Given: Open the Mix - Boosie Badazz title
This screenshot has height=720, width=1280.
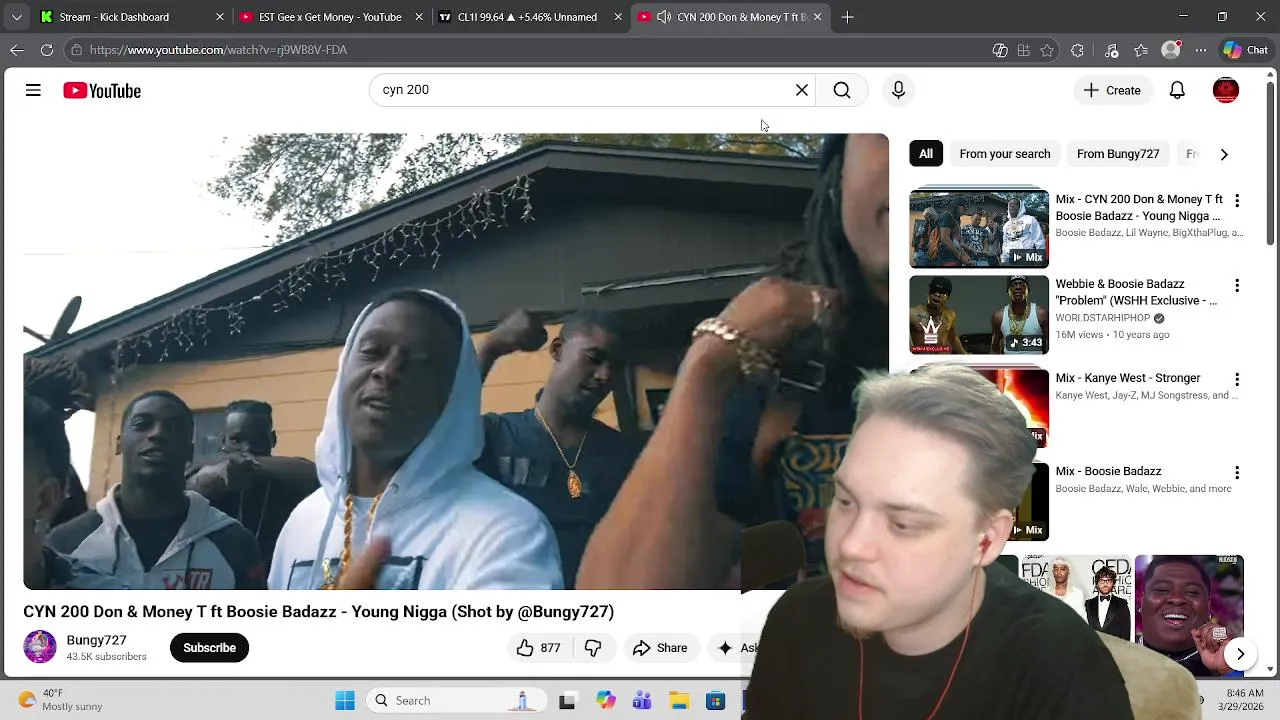Looking at the screenshot, I should [x=1108, y=471].
